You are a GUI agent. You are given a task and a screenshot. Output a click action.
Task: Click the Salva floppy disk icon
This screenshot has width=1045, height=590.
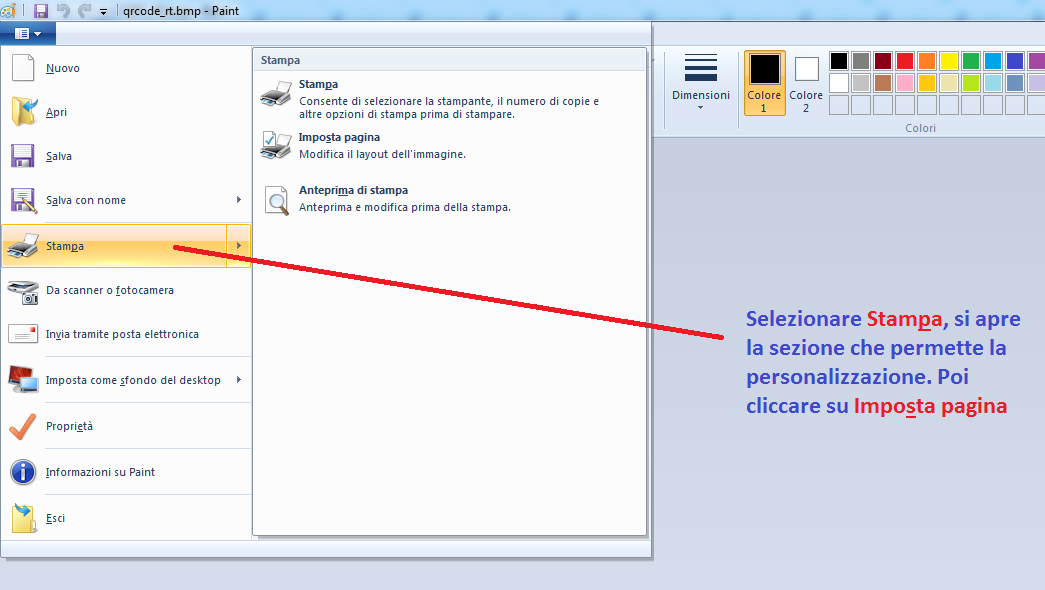point(23,156)
